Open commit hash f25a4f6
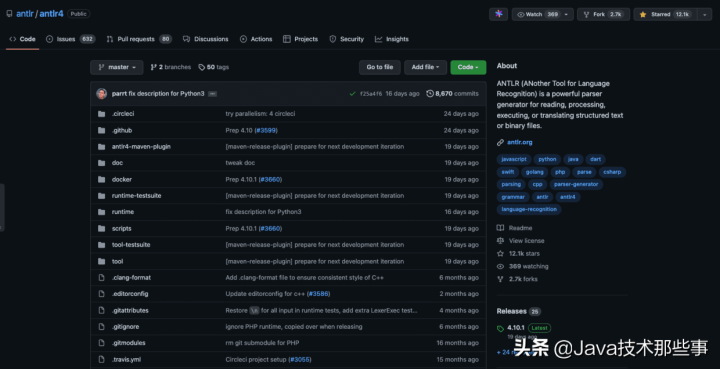Image resolution: width=720 pixels, height=369 pixels. pyautogui.click(x=371, y=94)
